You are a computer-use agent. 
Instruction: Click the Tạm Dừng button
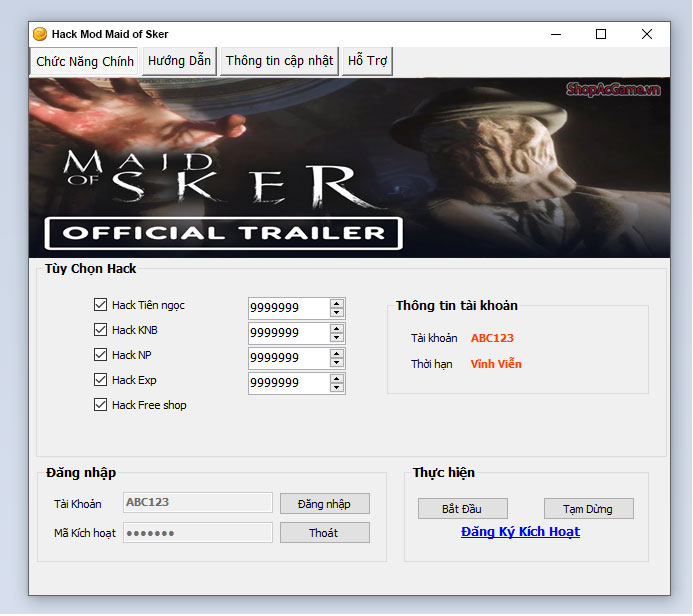(588, 509)
